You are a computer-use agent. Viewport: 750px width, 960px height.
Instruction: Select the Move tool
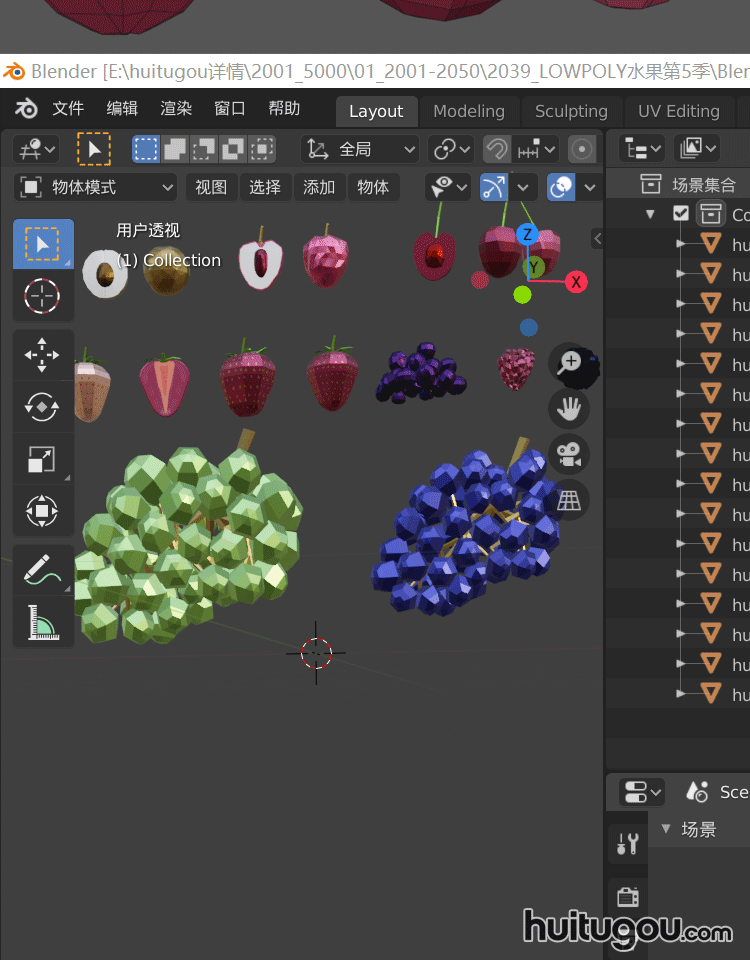(x=42, y=355)
